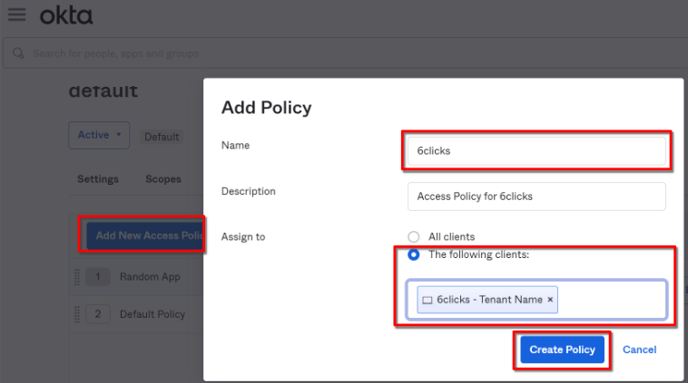Click the Name input field

click(x=536, y=151)
